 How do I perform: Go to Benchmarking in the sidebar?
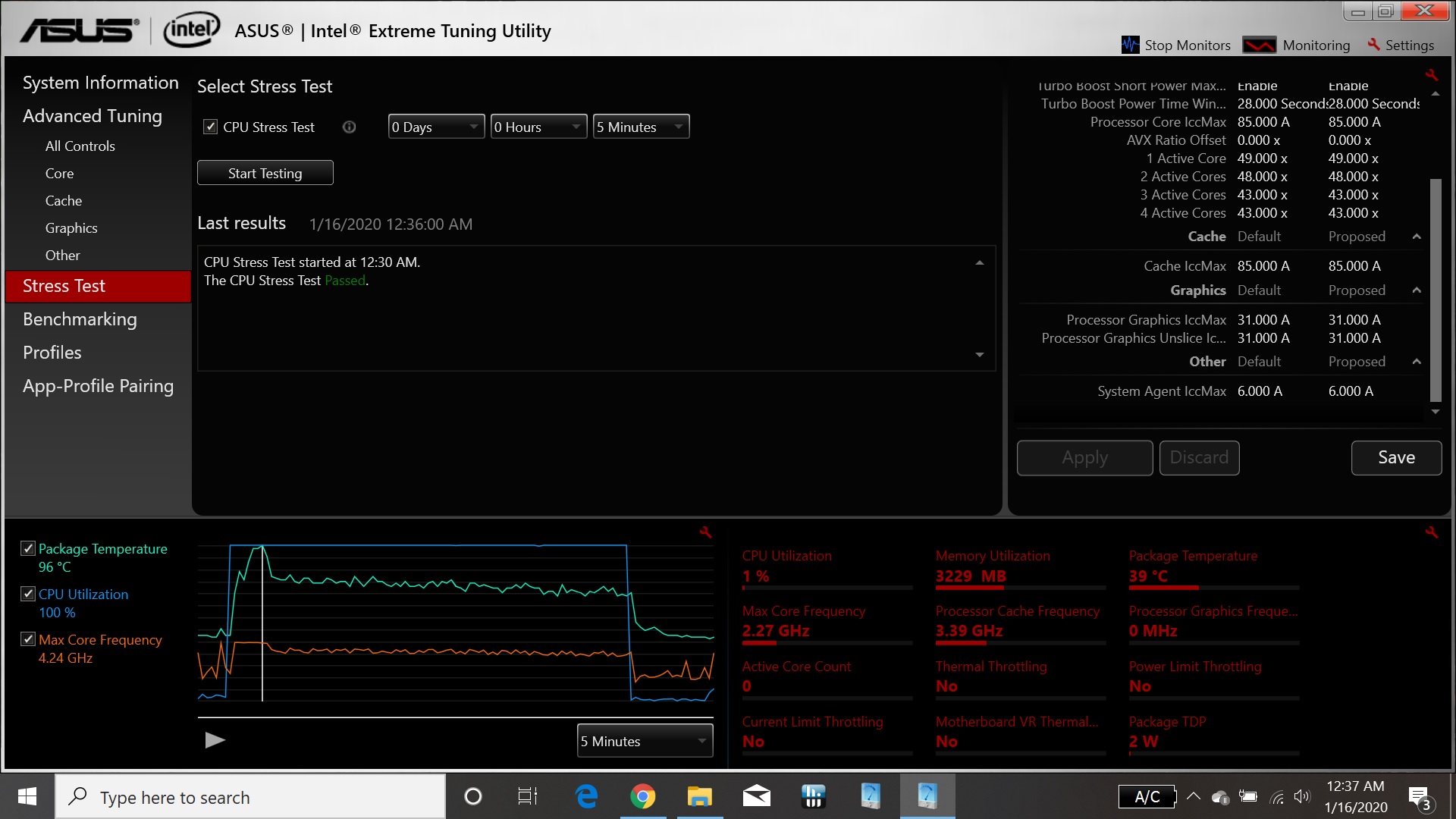click(80, 319)
